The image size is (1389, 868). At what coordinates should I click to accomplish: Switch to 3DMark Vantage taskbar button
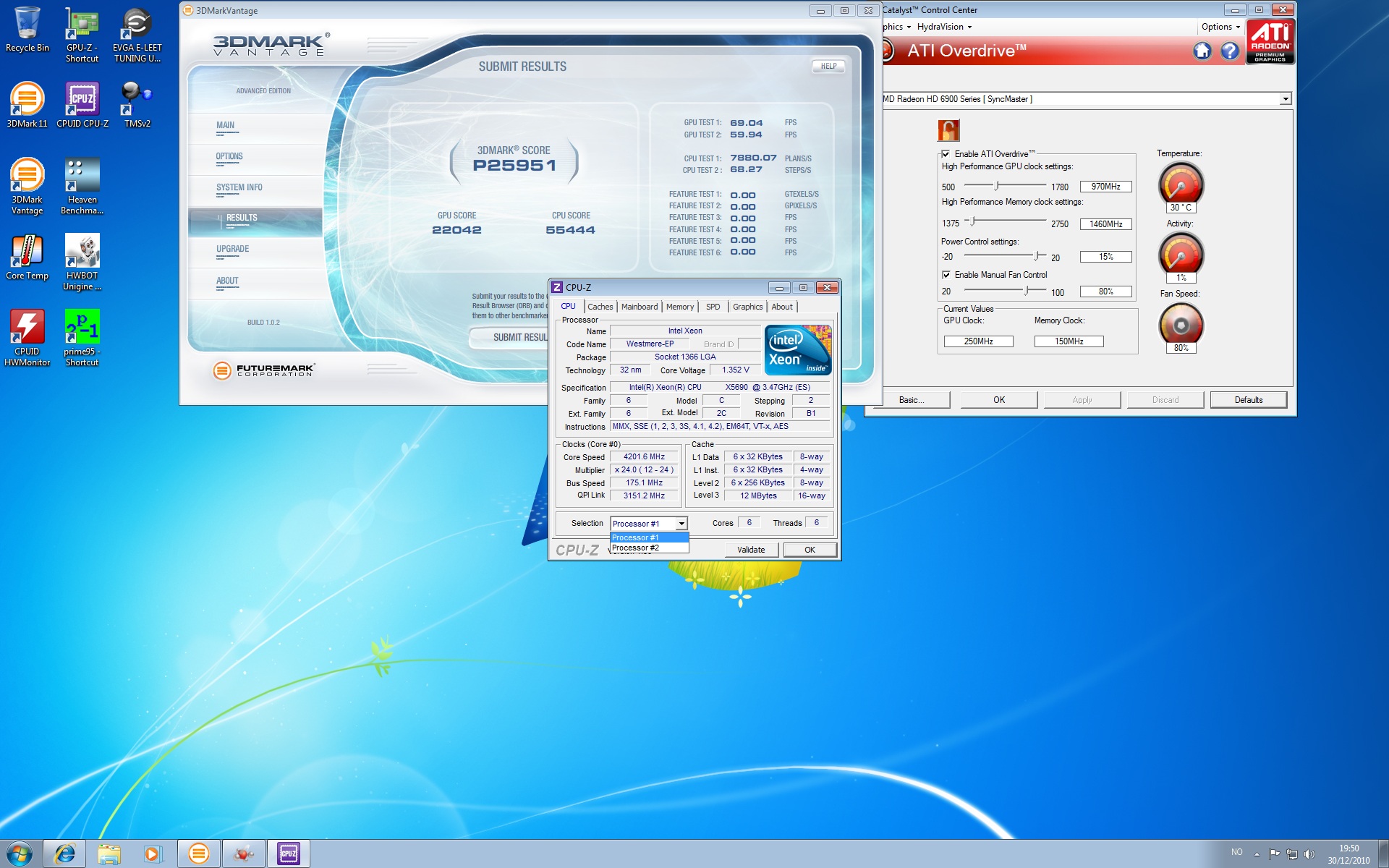(x=198, y=854)
